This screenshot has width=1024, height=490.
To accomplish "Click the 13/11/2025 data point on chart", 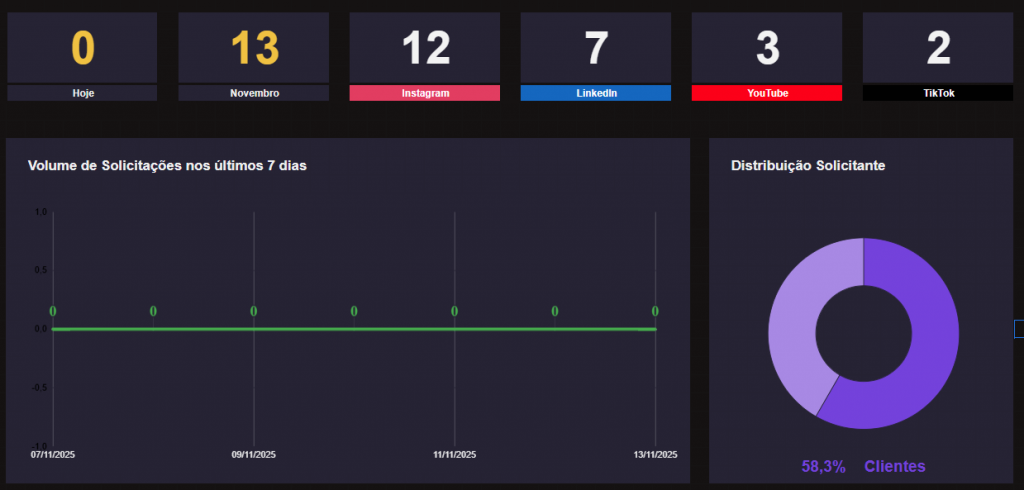I will coord(655,328).
